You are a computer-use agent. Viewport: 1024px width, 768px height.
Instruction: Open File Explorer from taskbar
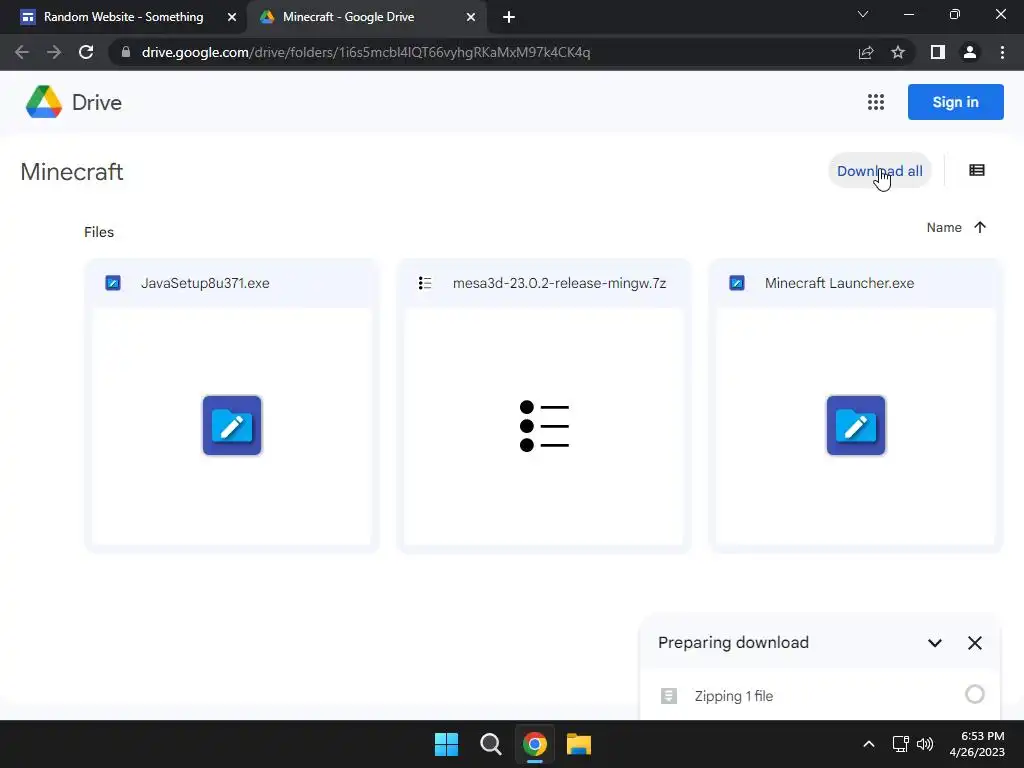[579, 744]
